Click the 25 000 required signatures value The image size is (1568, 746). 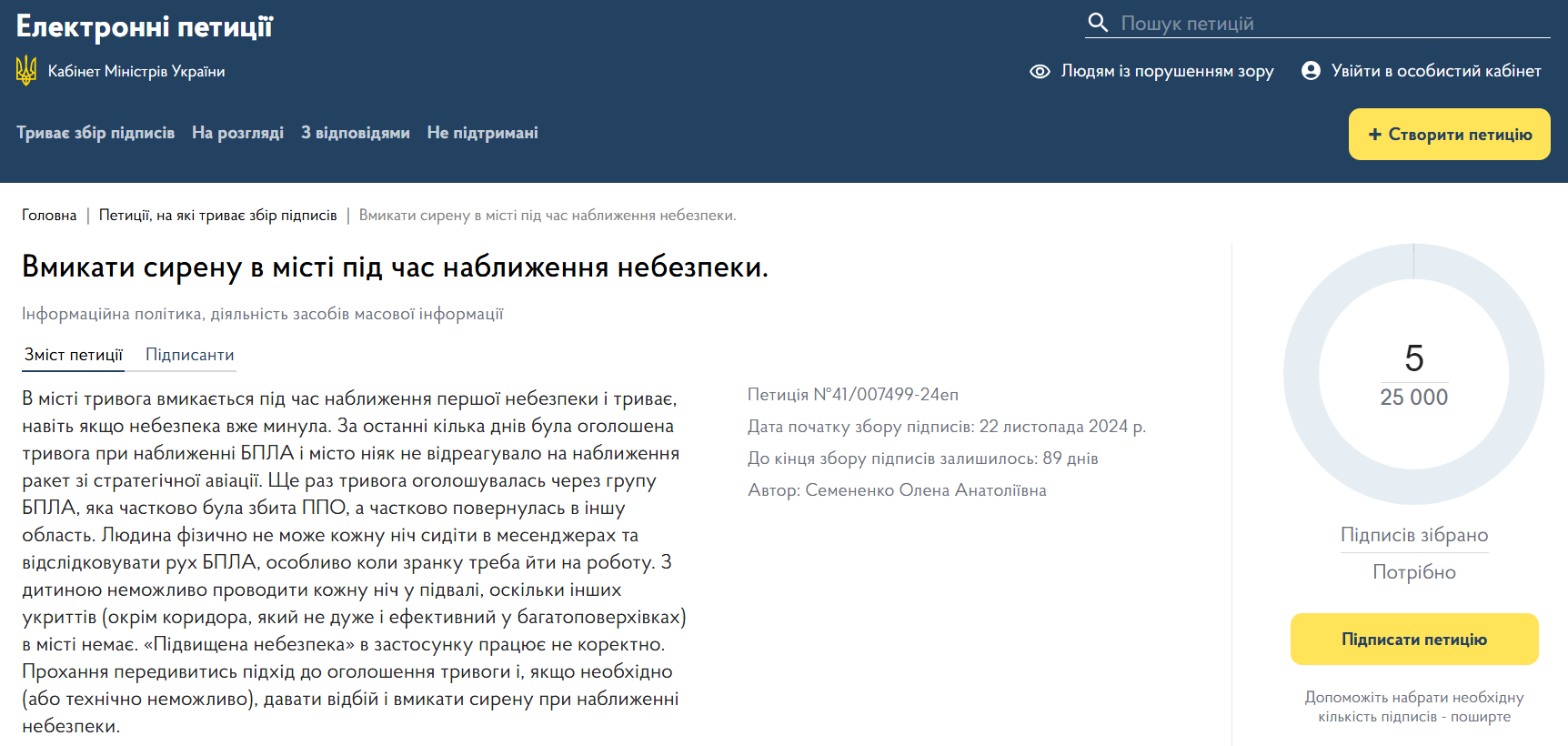[x=1414, y=398]
